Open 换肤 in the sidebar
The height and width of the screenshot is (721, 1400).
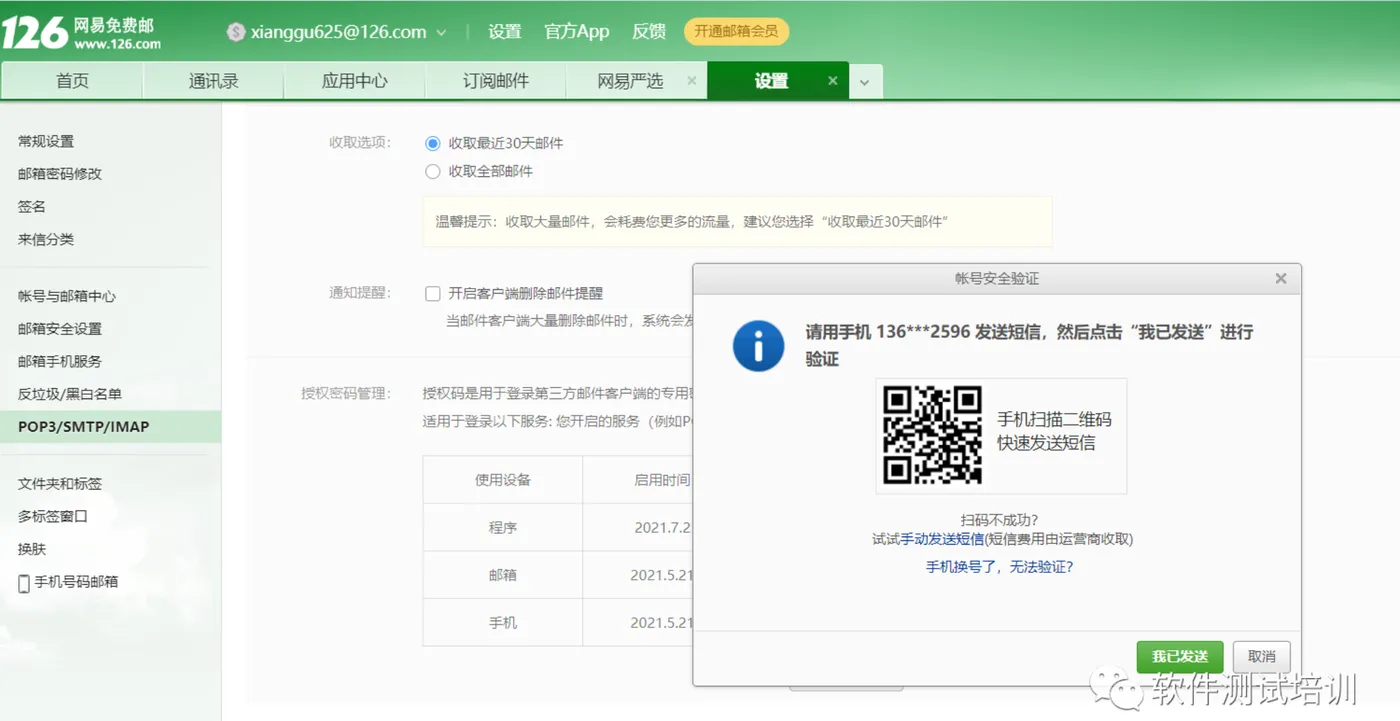point(32,550)
